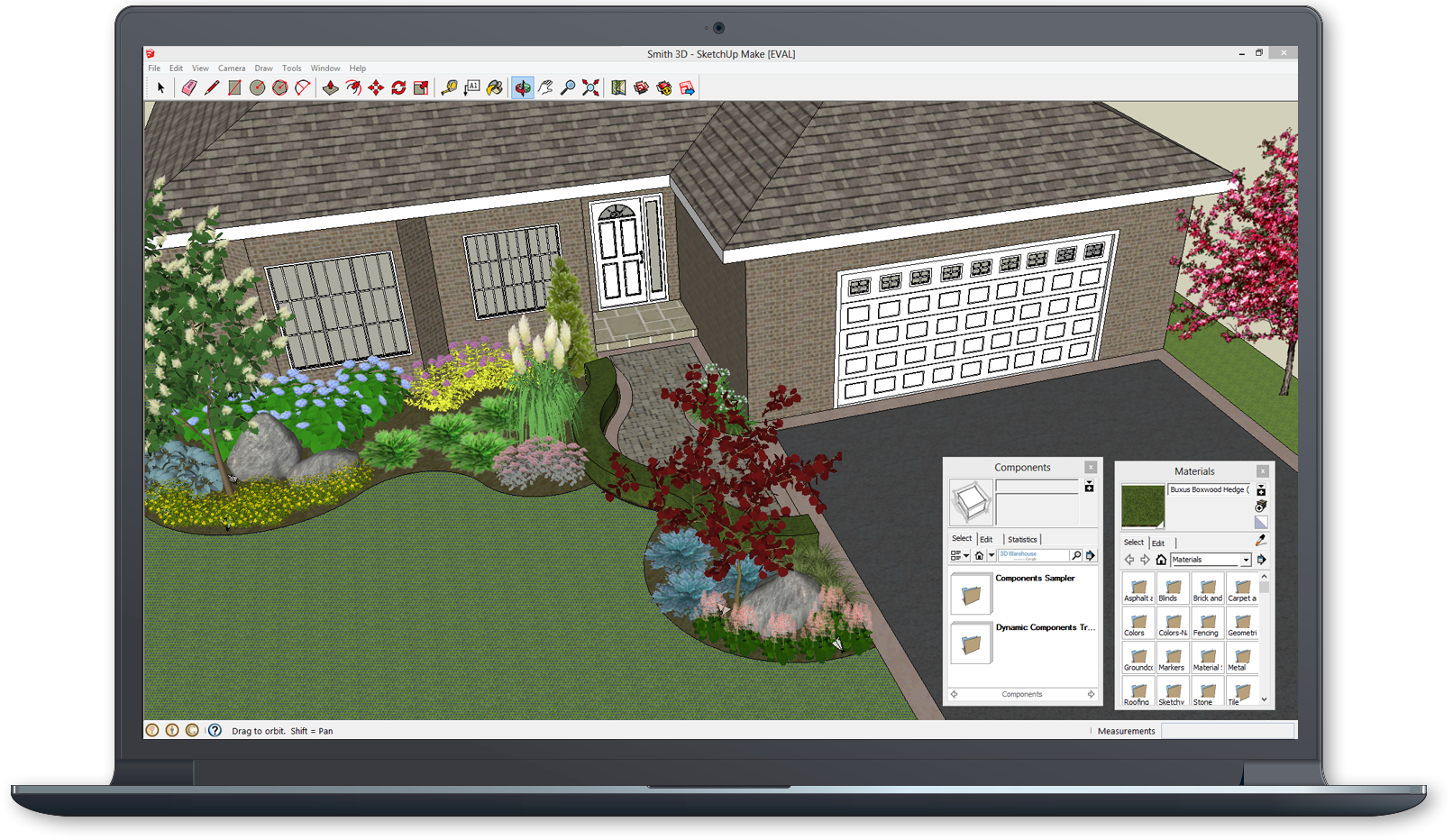Choose the Paint Bucket tool
The width and height of the screenshot is (1453, 840).
[495, 87]
